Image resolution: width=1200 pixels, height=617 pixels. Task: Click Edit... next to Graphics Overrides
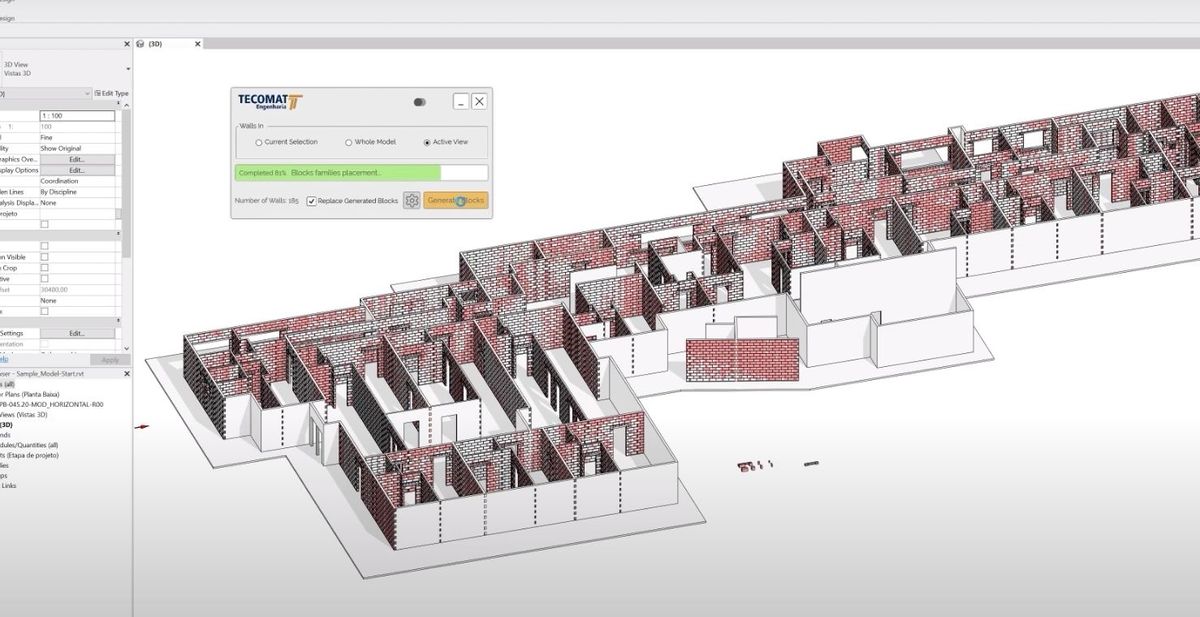point(76,159)
